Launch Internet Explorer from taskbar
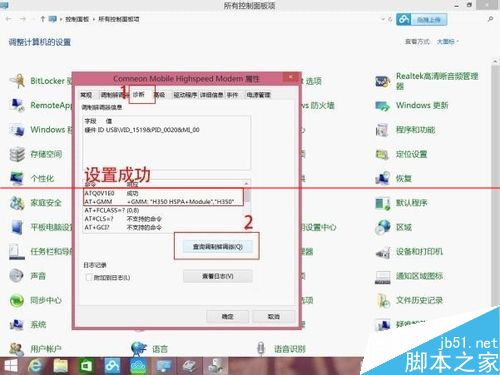This screenshot has height=375, width=500. [x=35, y=366]
